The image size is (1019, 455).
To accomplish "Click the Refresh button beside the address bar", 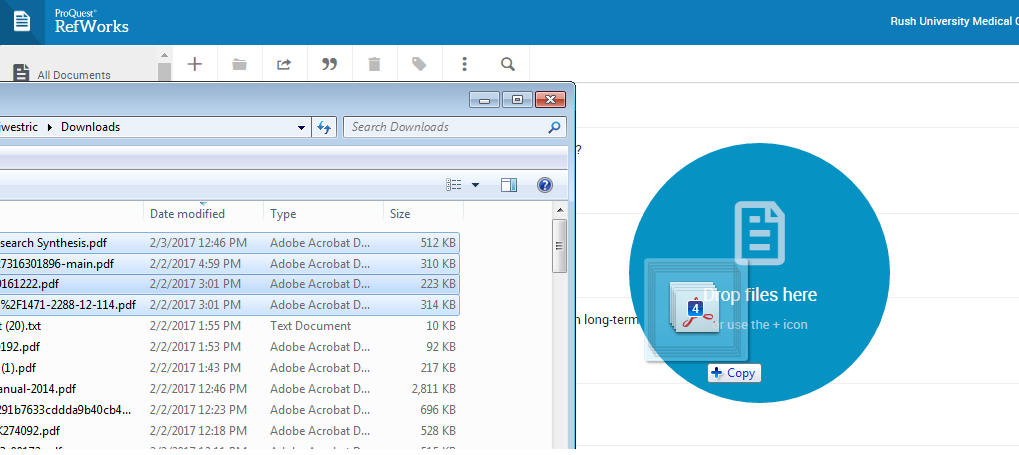I will 324,127.
